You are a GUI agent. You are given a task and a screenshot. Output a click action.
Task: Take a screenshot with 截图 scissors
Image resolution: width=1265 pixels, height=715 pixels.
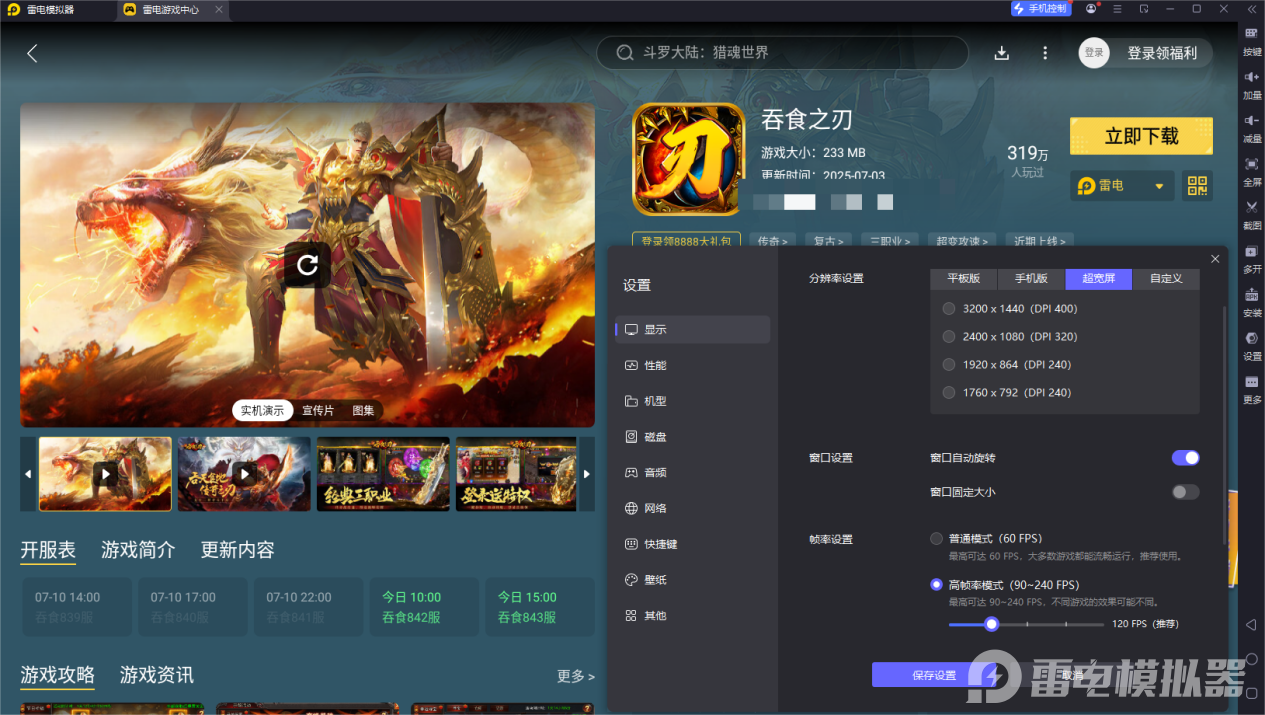click(x=1251, y=213)
